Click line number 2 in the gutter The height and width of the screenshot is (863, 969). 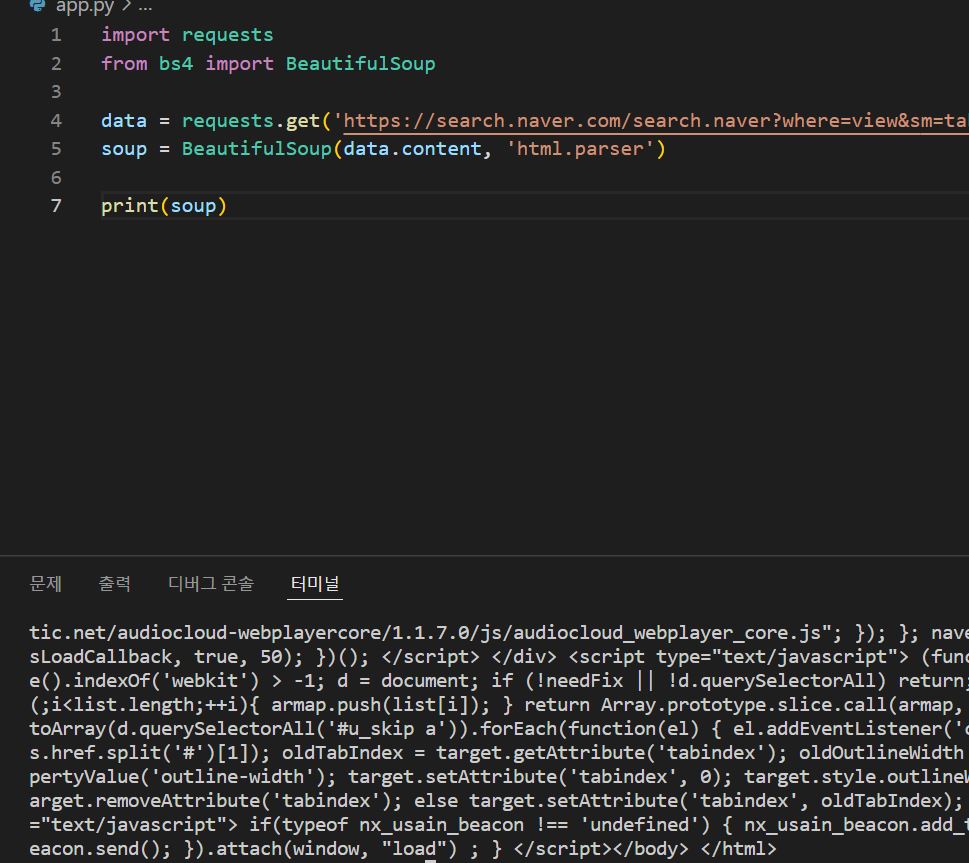56,64
